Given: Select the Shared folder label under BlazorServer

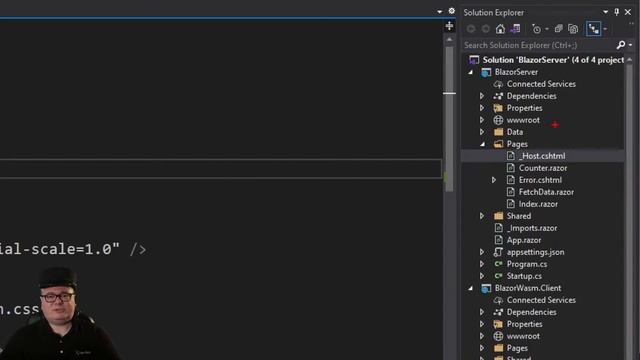Looking at the screenshot, I should (x=519, y=216).
